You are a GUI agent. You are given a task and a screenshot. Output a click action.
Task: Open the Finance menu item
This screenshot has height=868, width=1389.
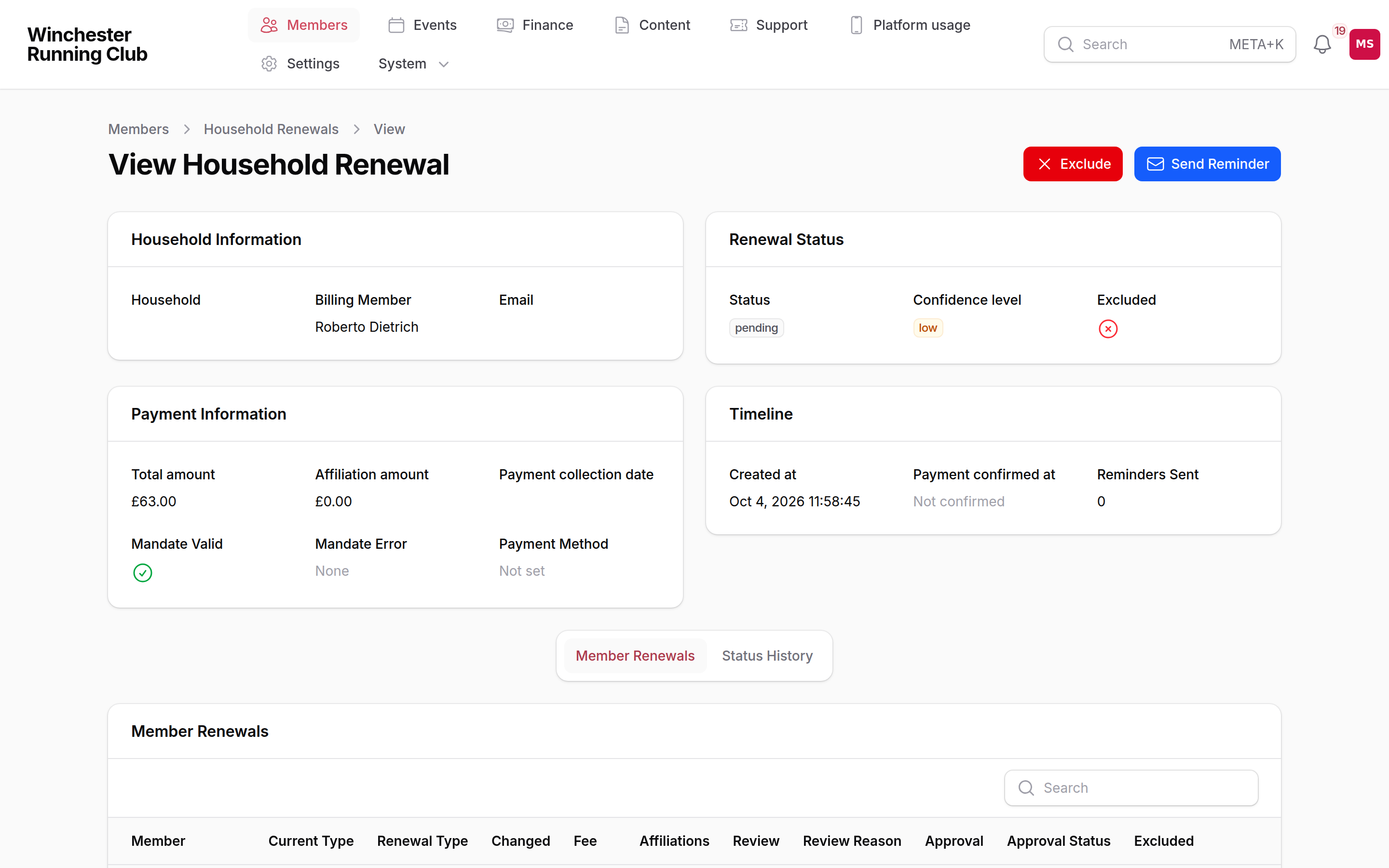(535, 25)
